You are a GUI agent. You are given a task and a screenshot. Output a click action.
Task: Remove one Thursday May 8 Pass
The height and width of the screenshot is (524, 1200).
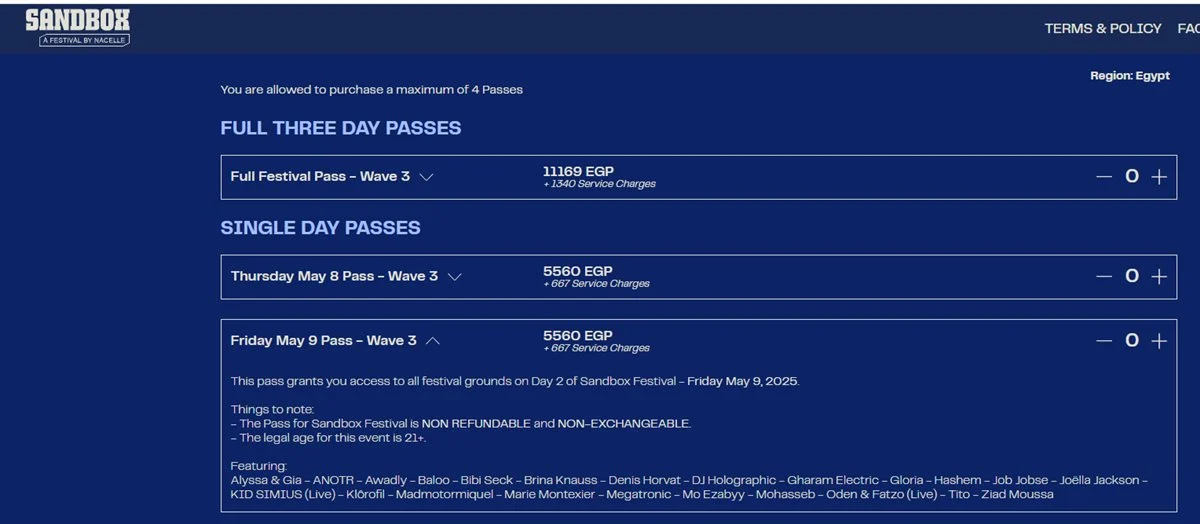pos(1104,276)
